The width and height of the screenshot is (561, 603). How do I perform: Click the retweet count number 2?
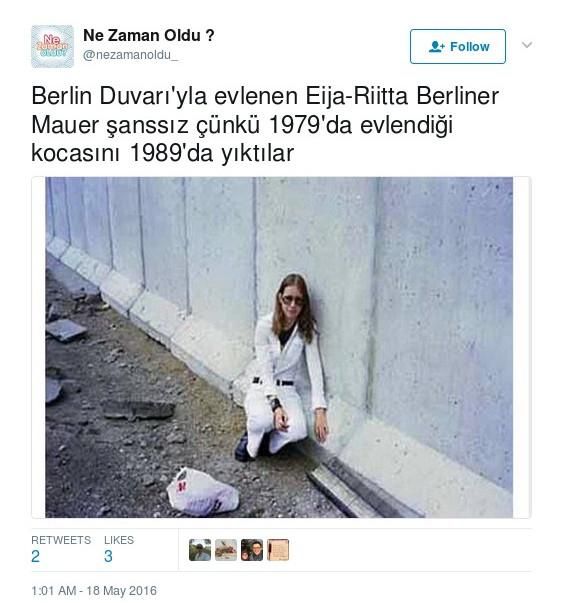point(35,556)
